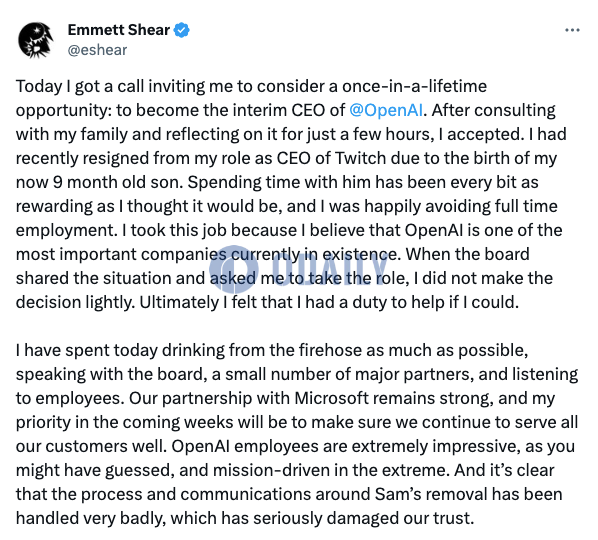Click the blue verified checkmark badge

(182, 30)
